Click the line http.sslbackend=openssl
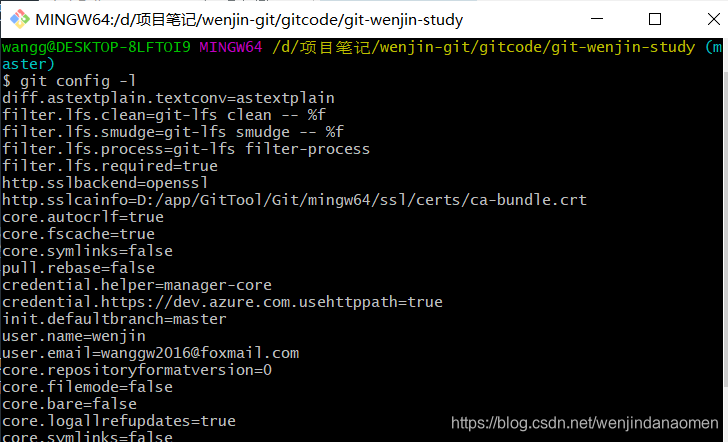Screen dimensions: 728x442 [105, 183]
